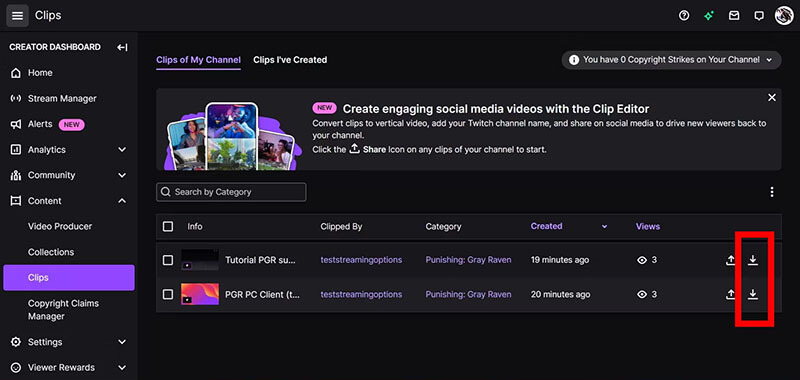The image size is (800, 380).
Task: Download the Tutorial PGR clip
Action: (x=753, y=260)
